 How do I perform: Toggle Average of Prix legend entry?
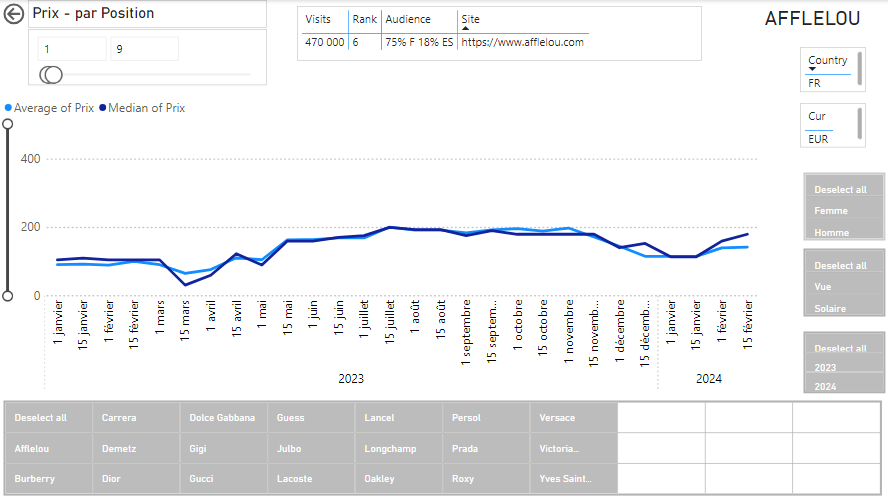[49, 108]
